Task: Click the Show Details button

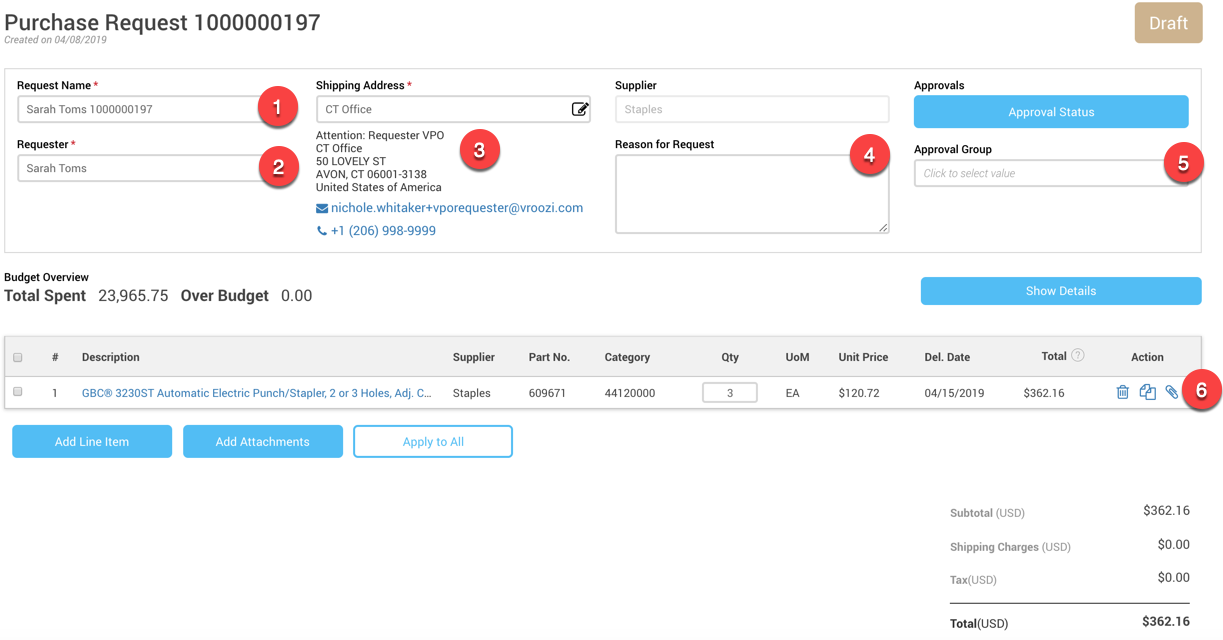Action: click(1060, 291)
